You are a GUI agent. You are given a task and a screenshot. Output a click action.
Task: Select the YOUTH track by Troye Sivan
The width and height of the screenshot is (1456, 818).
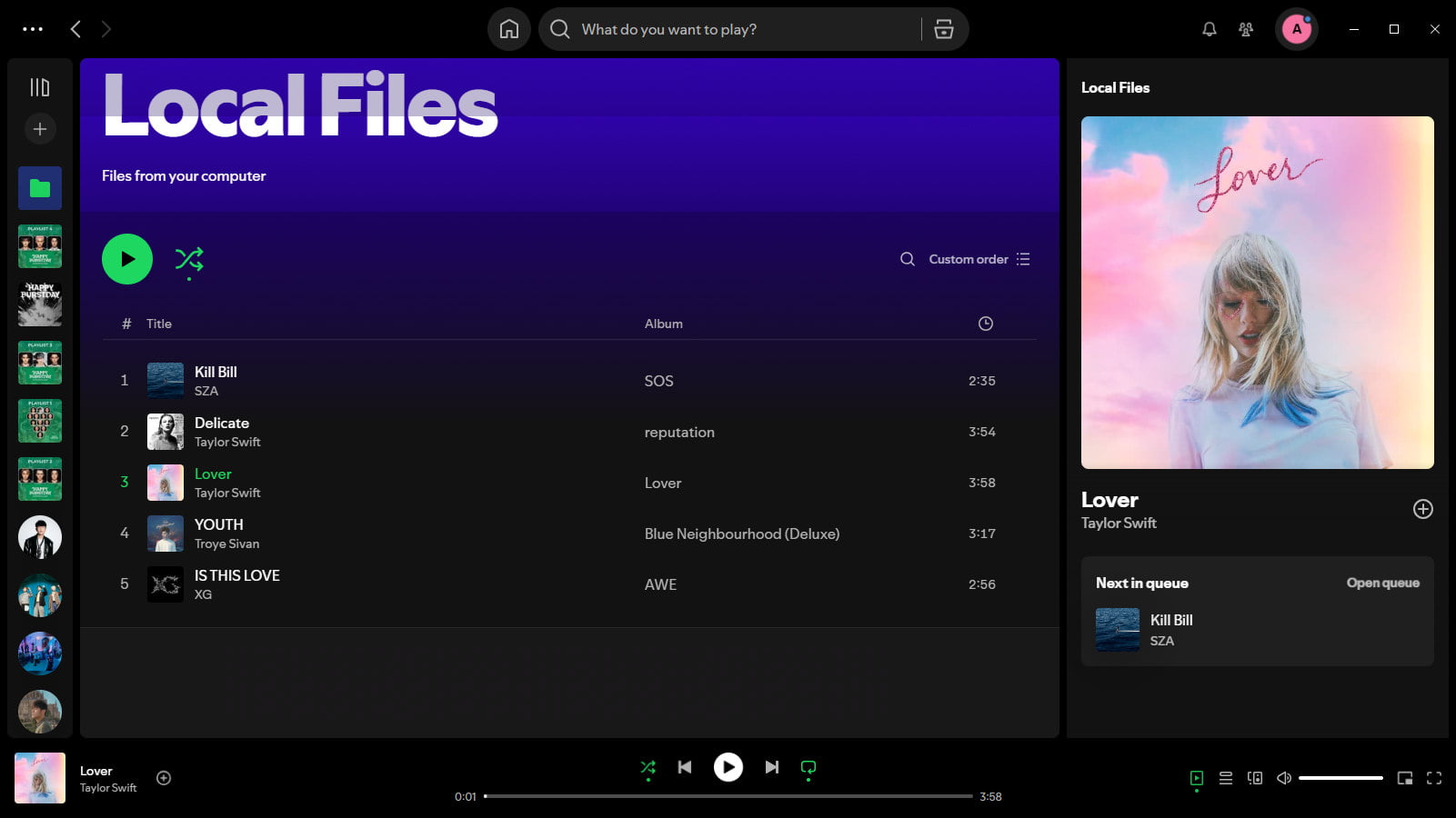pyautogui.click(x=569, y=534)
